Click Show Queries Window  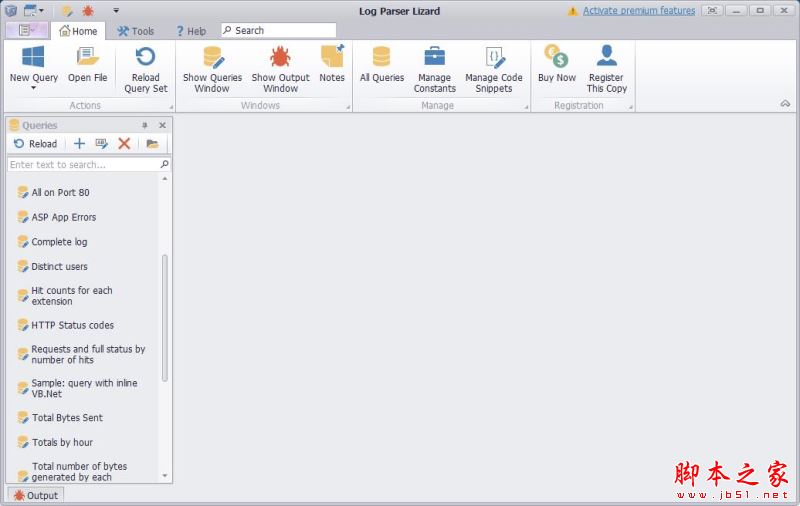pos(212,70)
